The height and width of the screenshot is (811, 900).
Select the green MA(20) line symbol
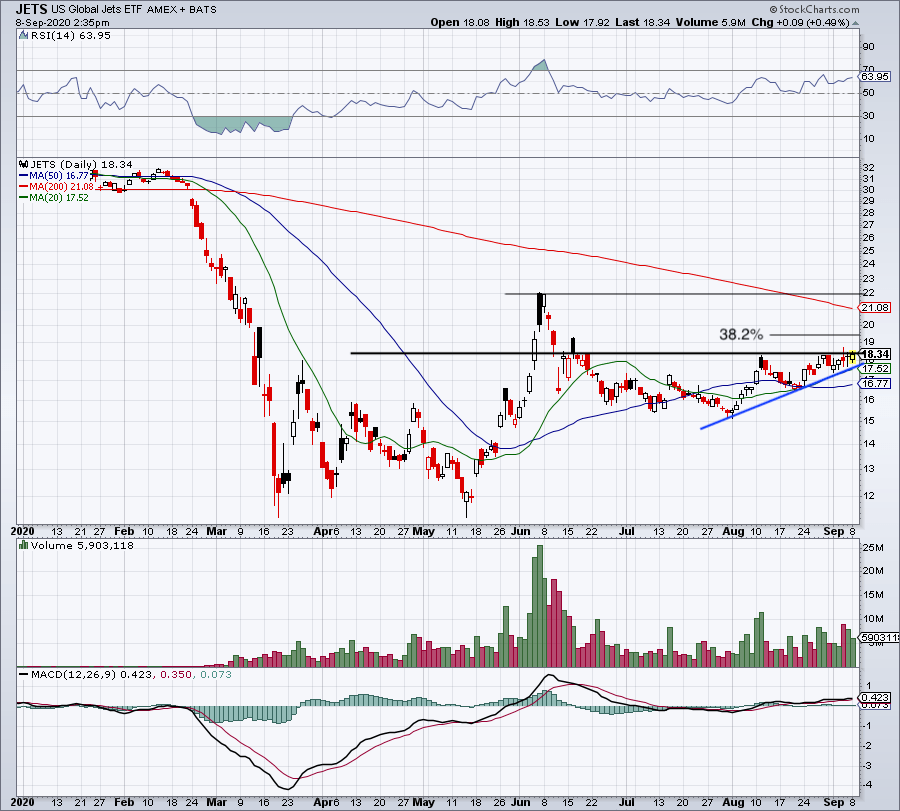coord(22,197)
